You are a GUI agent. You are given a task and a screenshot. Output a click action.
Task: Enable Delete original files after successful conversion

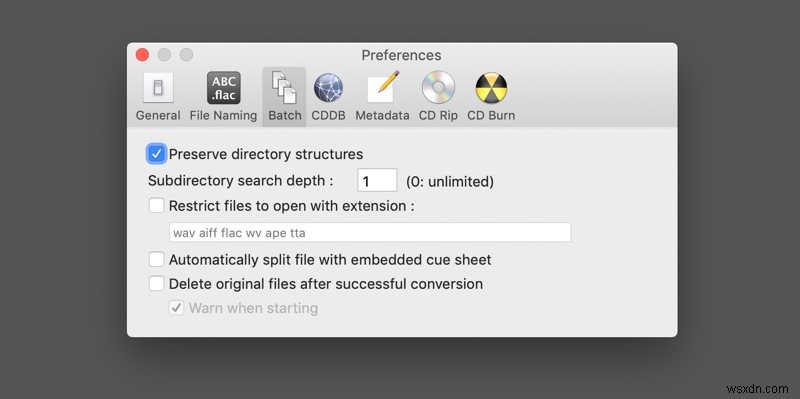tap(157, 283)
